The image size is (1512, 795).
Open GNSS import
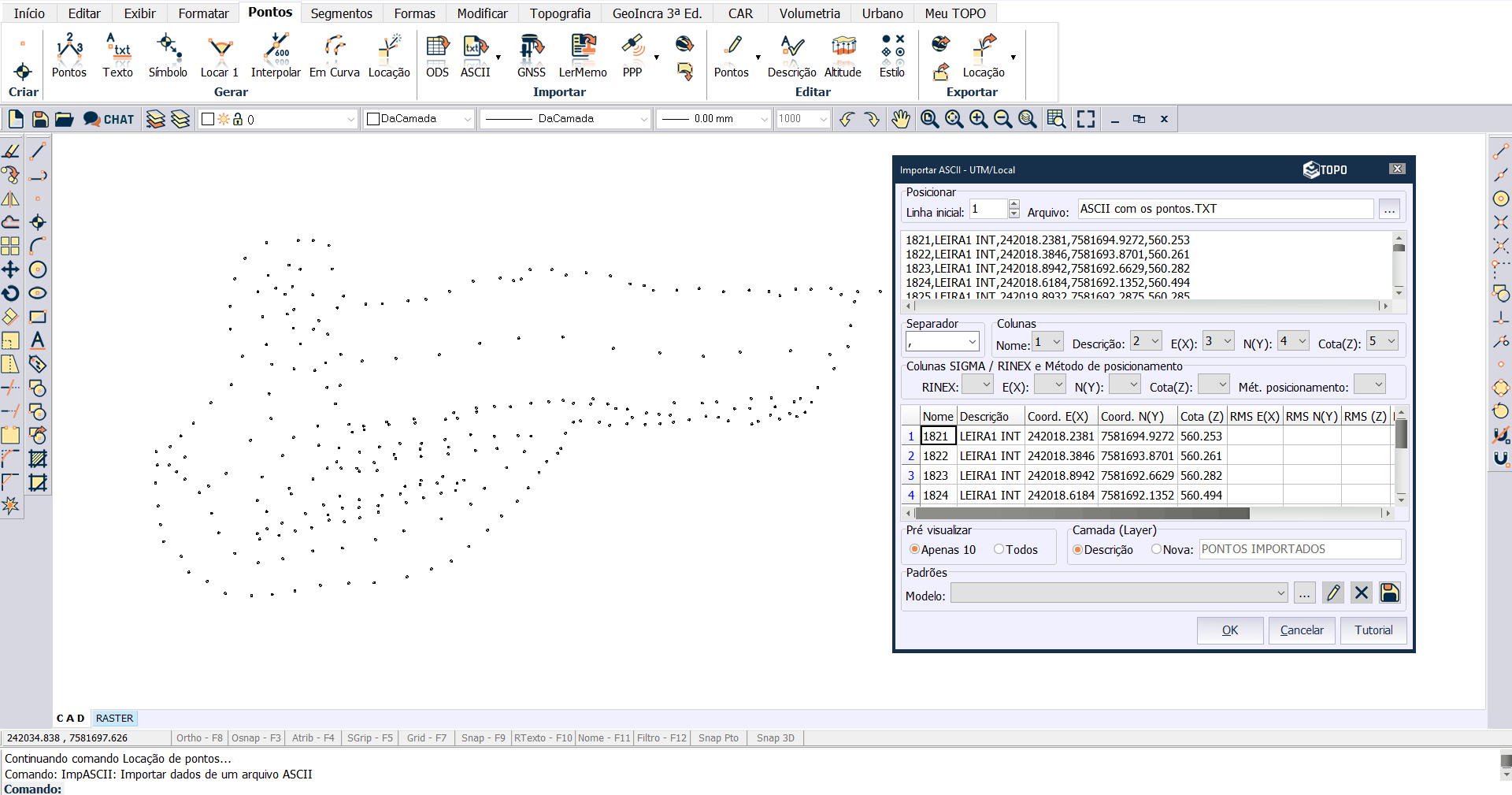pos(532,56)
